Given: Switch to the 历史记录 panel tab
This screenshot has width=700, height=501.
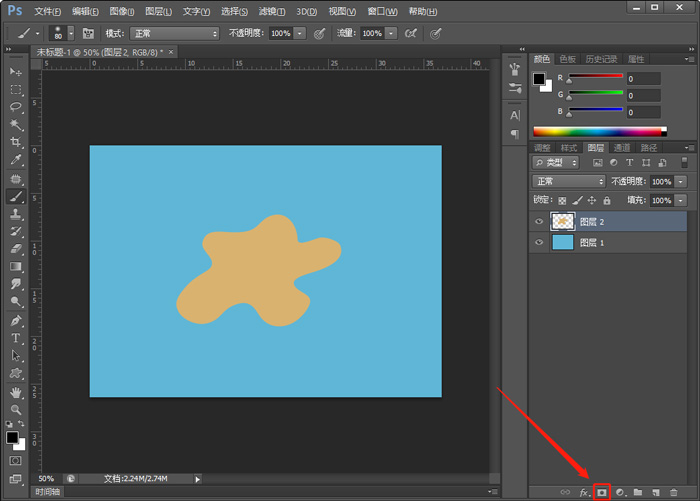Looking at the screenshot, I should 600,59.
